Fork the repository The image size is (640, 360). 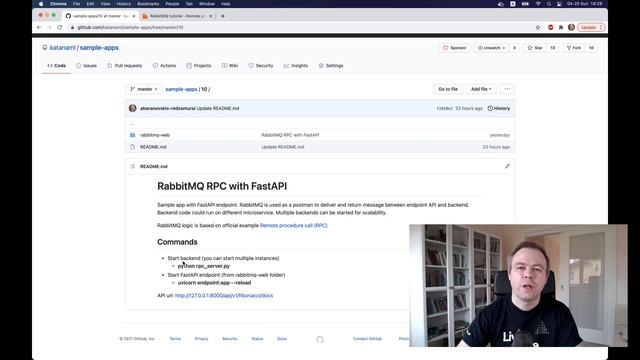click(x=573, y=48)
